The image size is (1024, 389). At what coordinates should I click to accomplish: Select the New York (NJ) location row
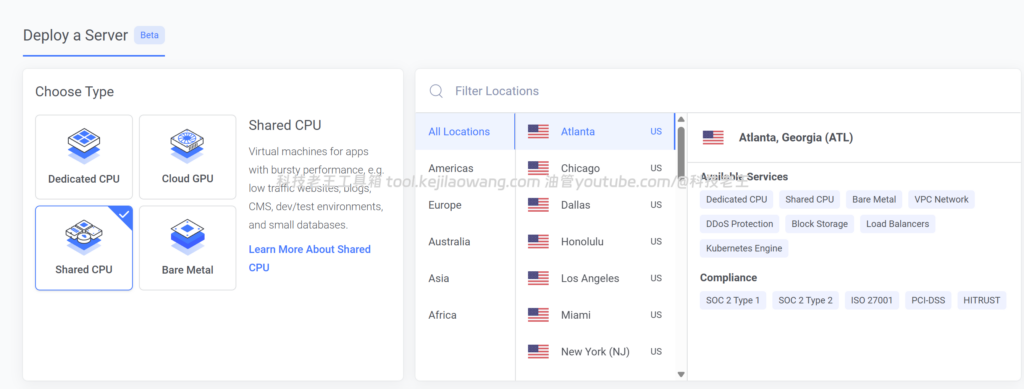595,351
